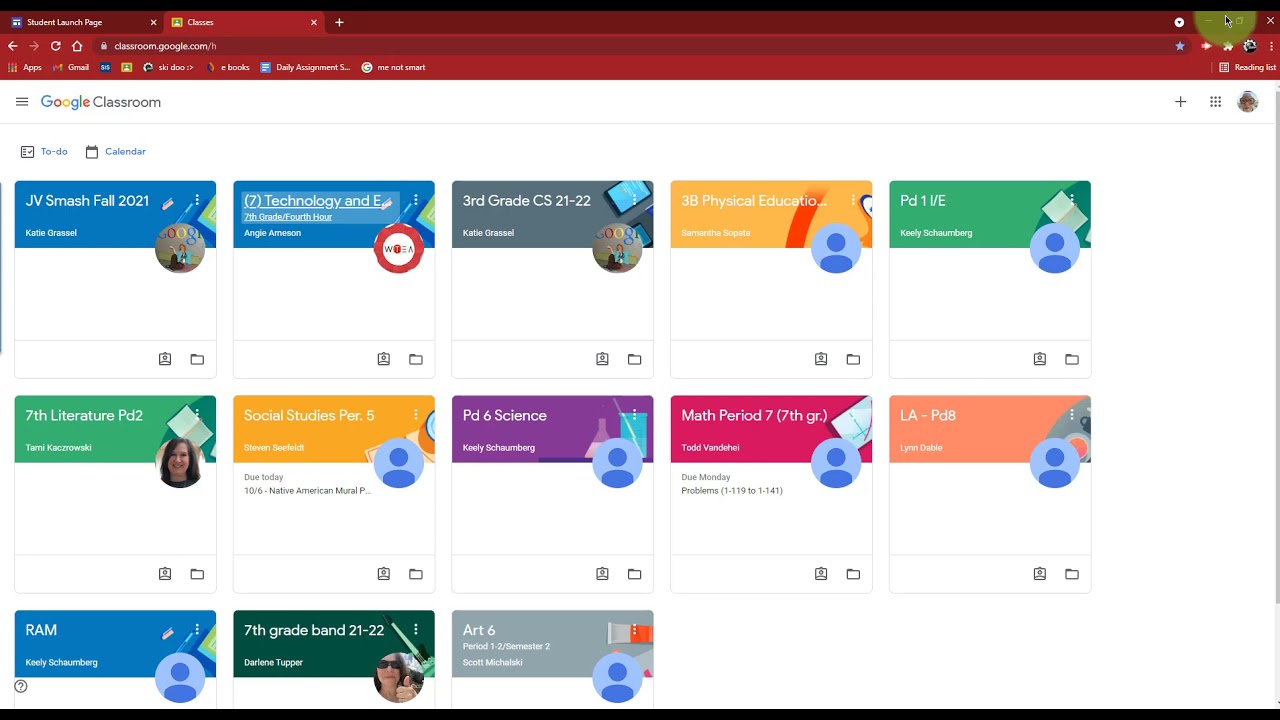Go to the browser home page
The height and width of the screenshot is (720, 1280).
(77, 46)
